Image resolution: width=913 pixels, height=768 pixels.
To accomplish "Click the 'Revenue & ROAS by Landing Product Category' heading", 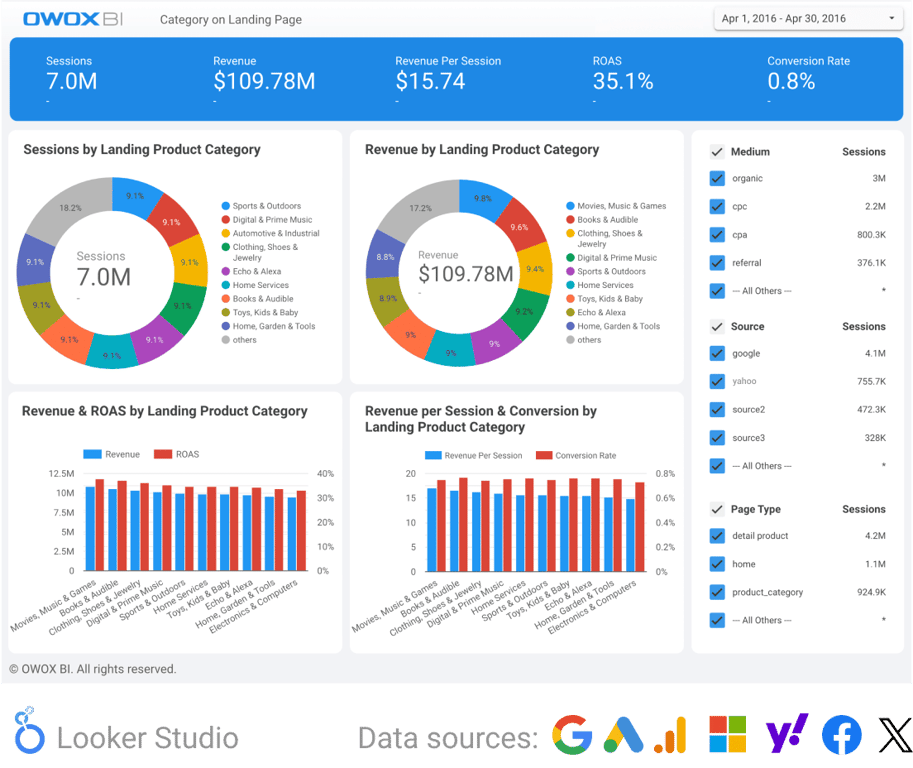I will (x=164, y=412).
